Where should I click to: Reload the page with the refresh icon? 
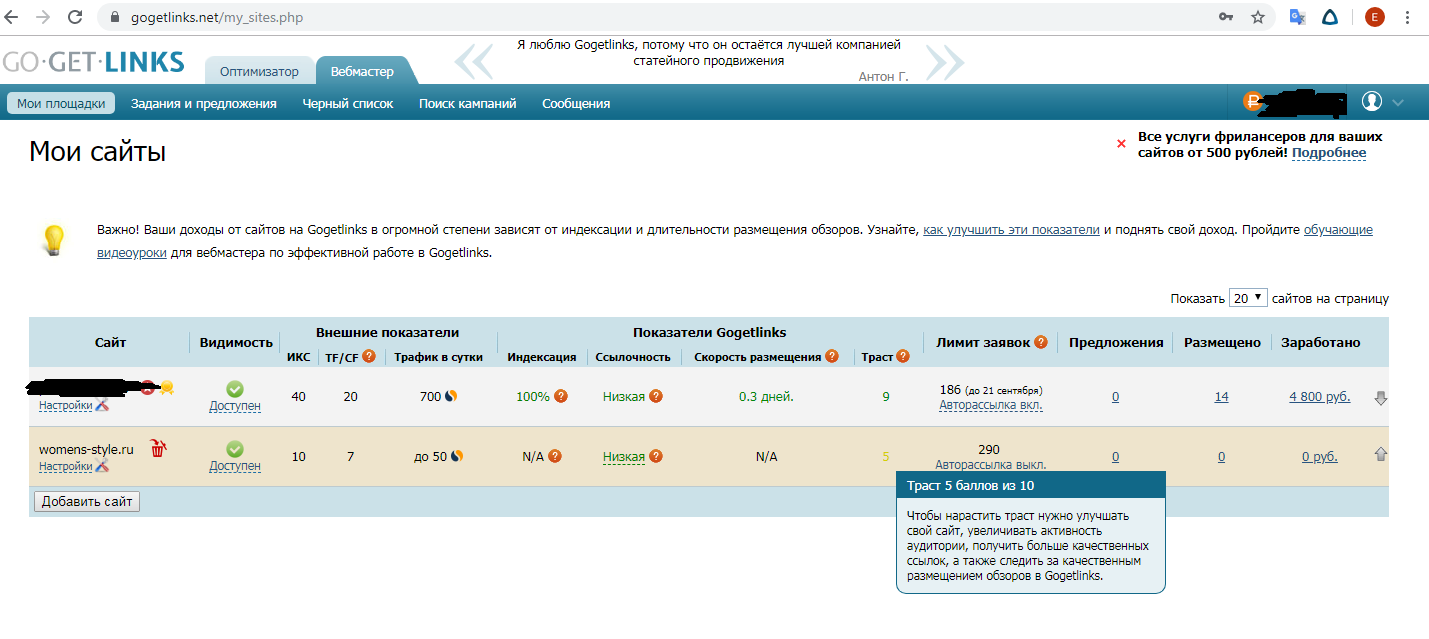coord(75,17)
